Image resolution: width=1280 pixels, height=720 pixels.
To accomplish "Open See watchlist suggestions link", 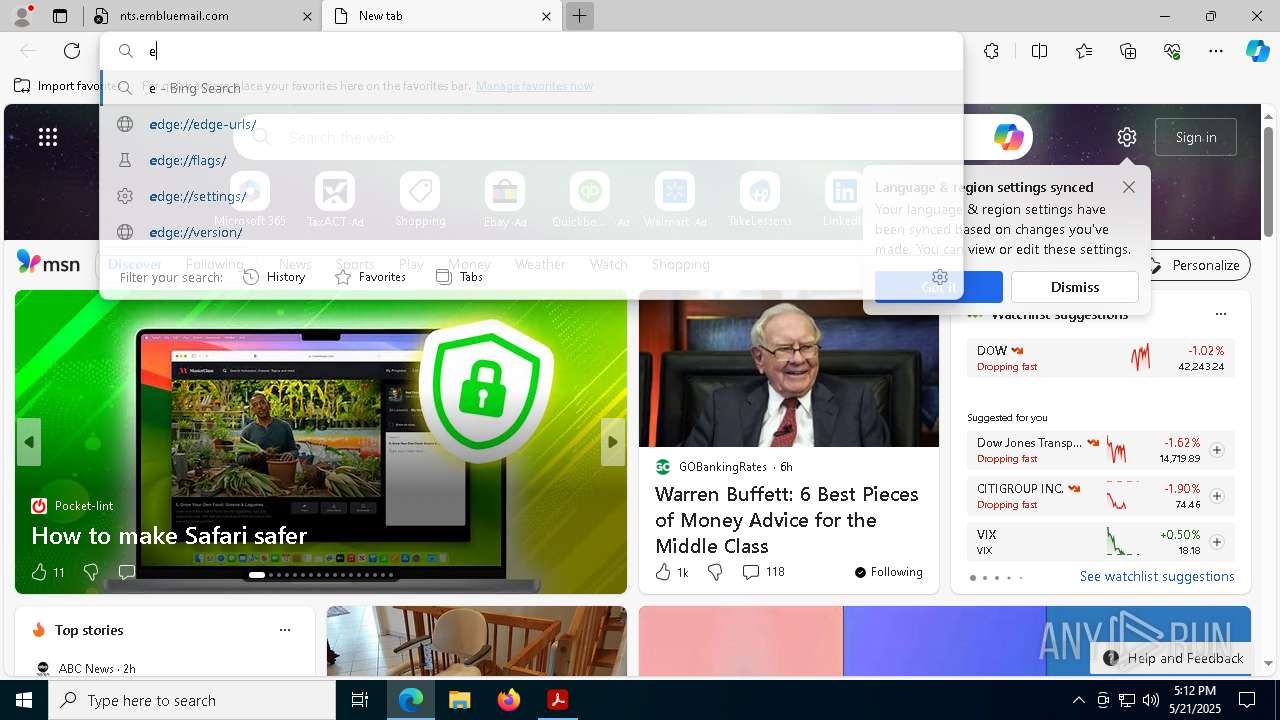I will pos(1157,576).
